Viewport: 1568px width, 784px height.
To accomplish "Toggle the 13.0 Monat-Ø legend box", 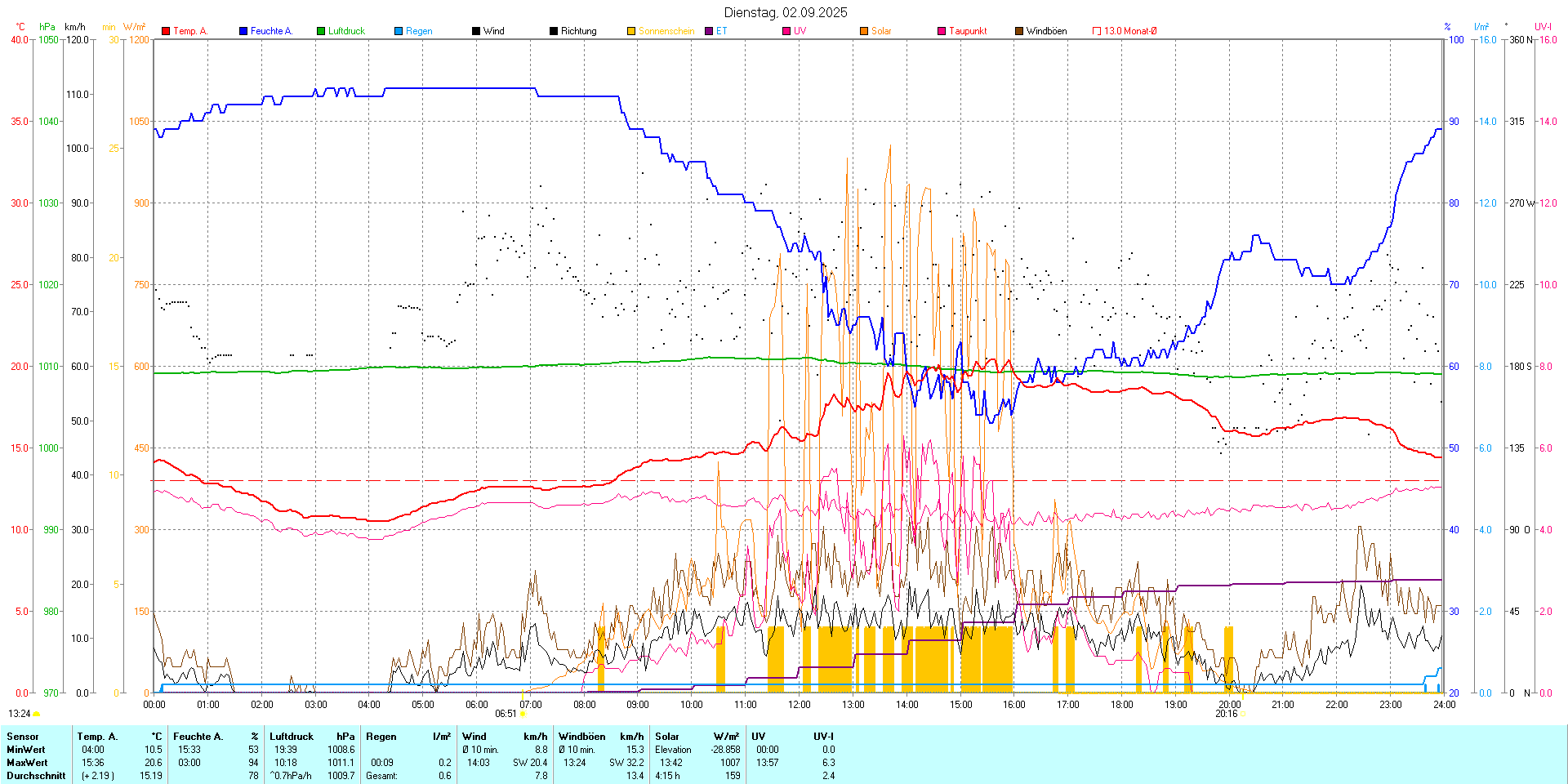I will point(1097,31).
